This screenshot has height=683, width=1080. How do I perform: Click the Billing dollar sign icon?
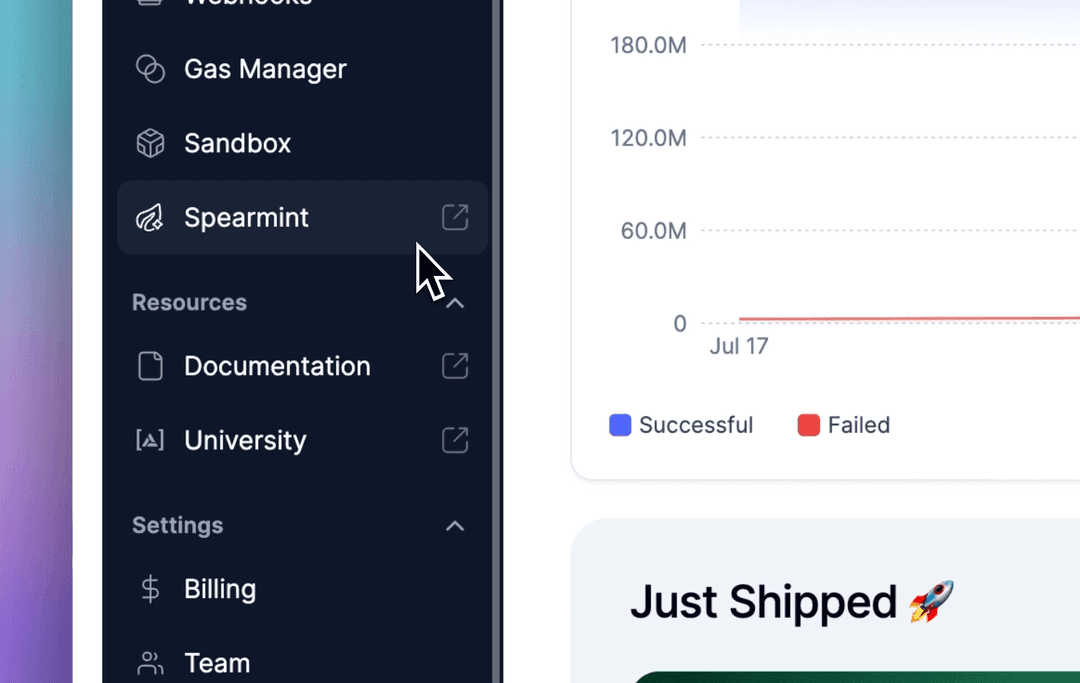coord(150,589)
